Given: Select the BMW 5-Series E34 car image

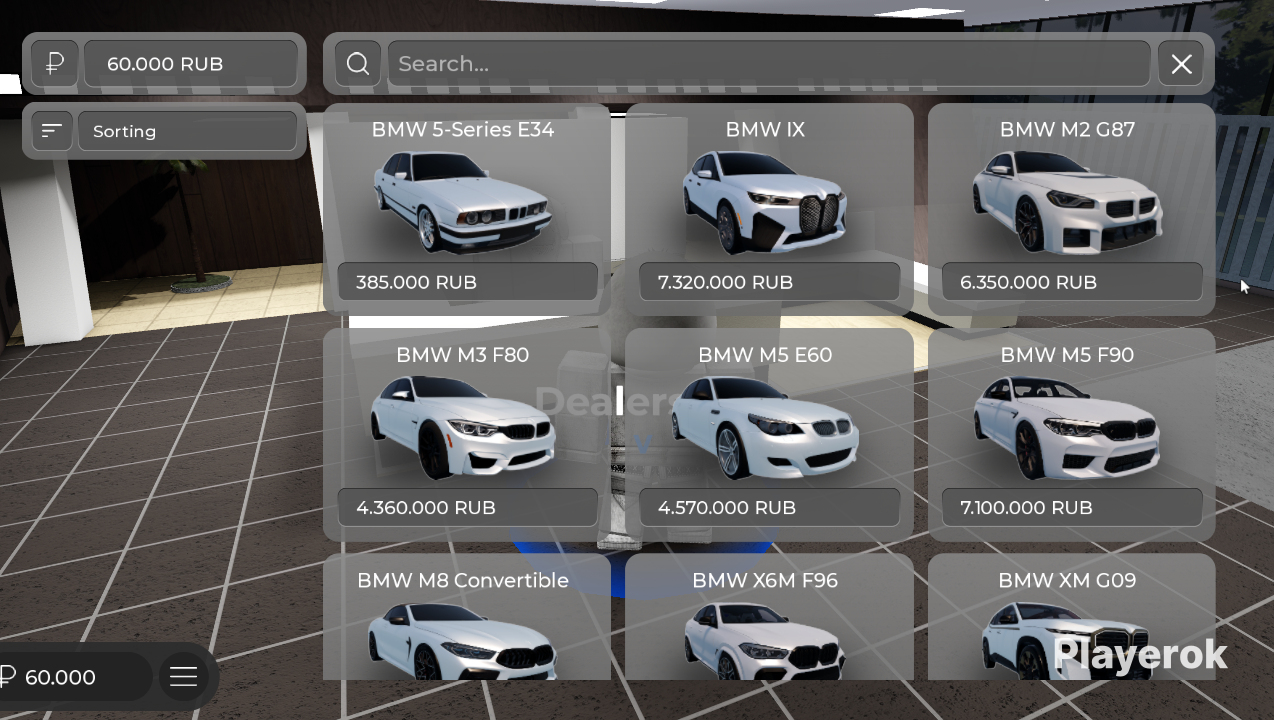Looking at the screenshot, I should point(463,202).
